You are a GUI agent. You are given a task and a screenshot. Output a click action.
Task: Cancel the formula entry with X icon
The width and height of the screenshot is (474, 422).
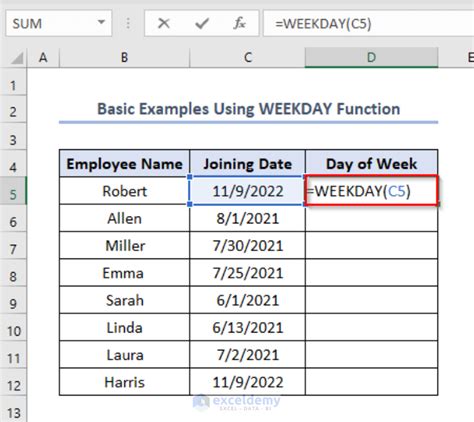[x=164, y=24]
